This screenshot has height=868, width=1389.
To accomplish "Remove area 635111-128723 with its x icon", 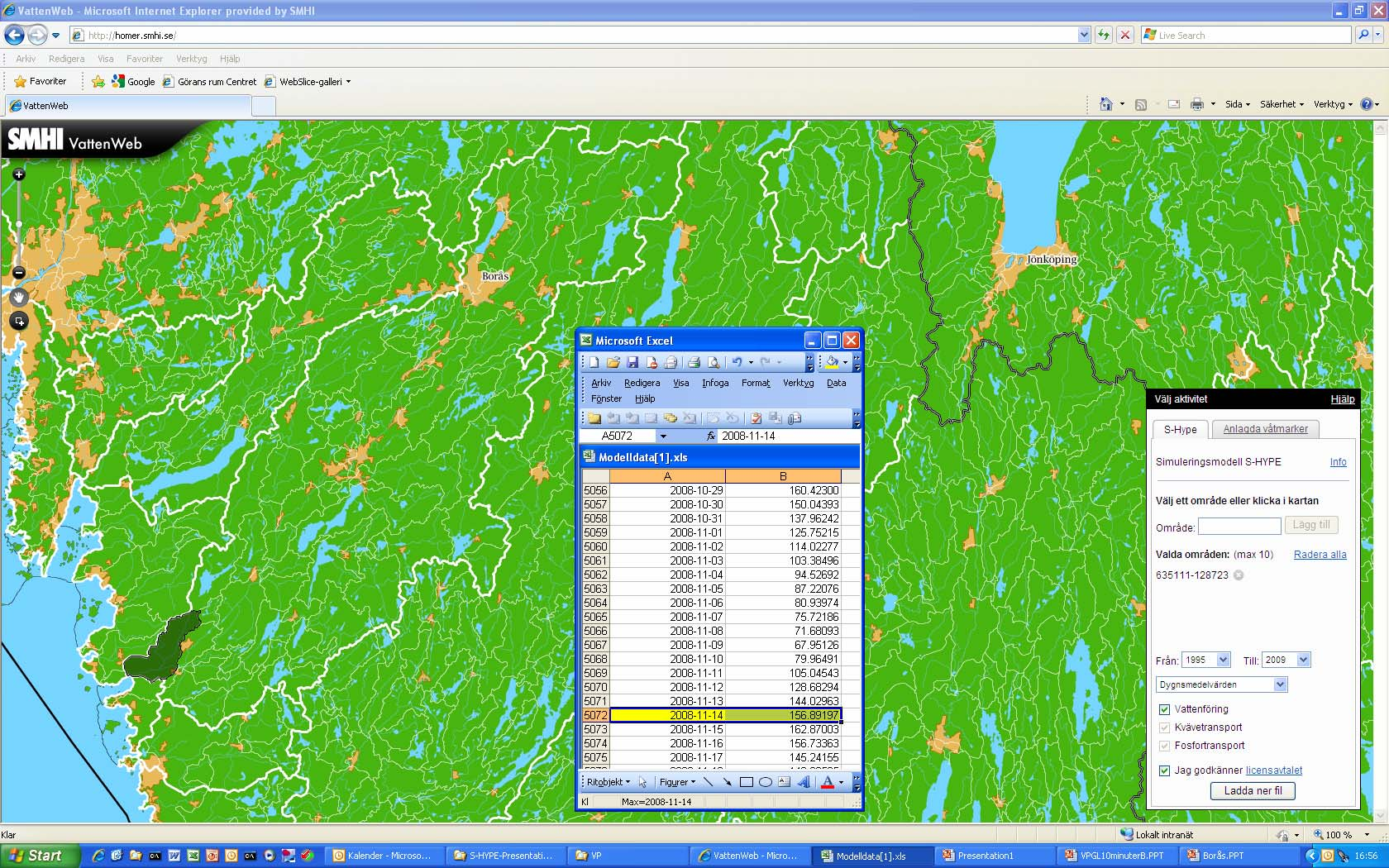I will (x=1239, y=575).
